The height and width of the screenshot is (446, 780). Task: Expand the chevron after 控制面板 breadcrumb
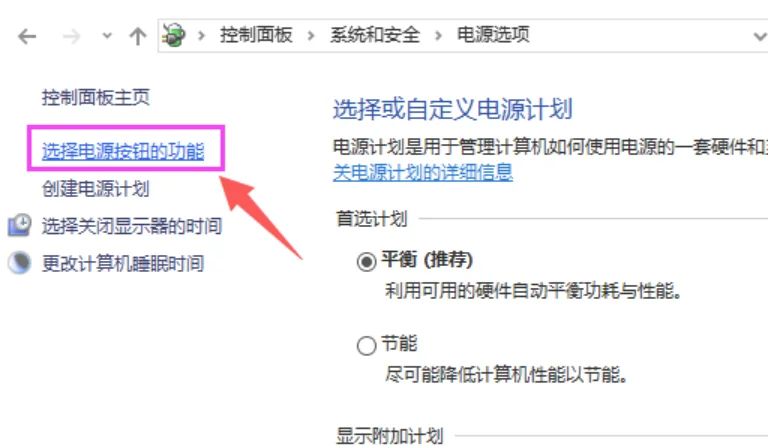311,36
